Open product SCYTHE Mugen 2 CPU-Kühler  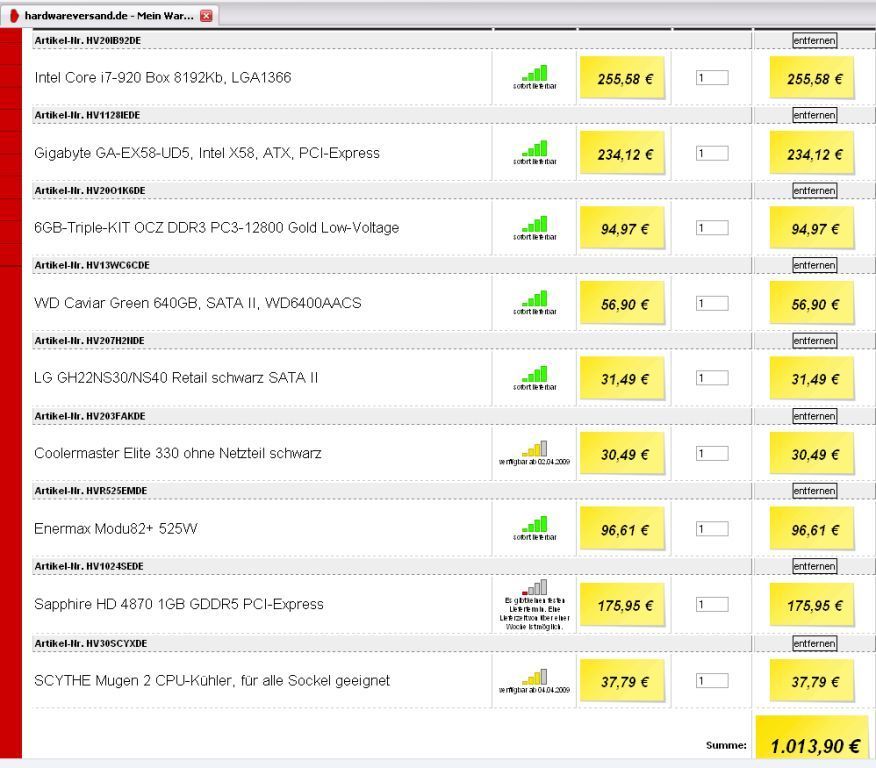tap(212, 681)
